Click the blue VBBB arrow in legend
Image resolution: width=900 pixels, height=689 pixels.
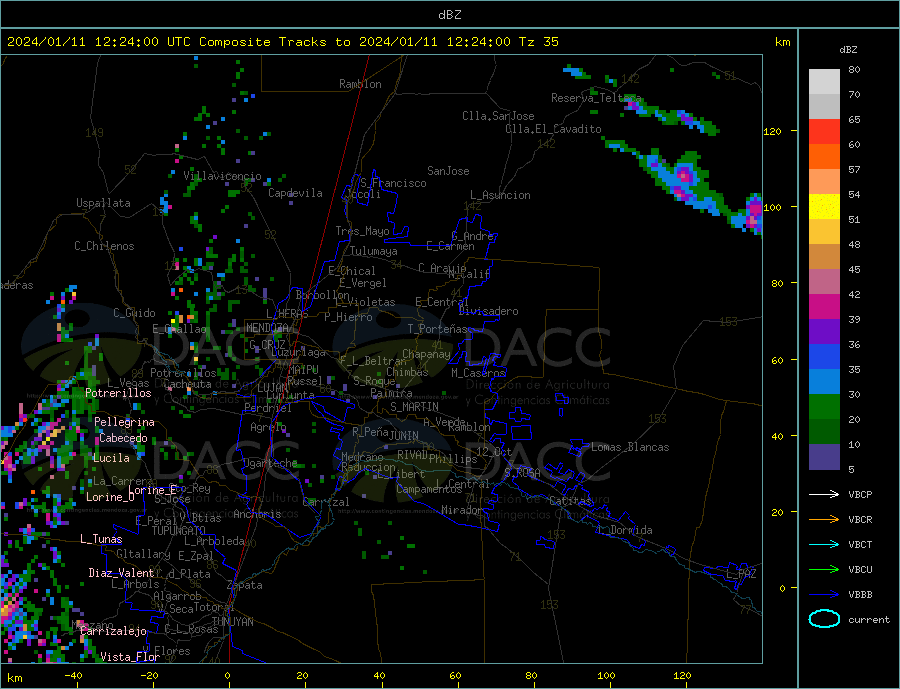click(824, 595)
